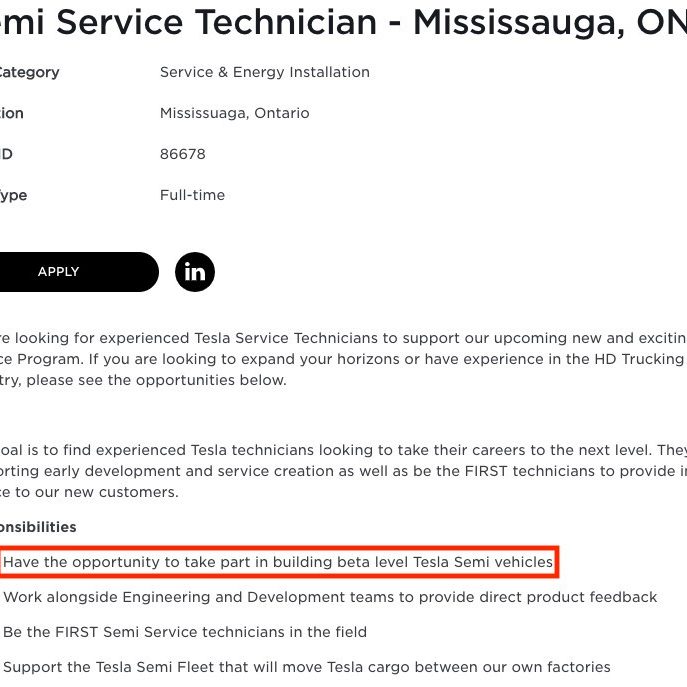Click the LinkedIn share icon
687x687 pixels.
[195, 272]
